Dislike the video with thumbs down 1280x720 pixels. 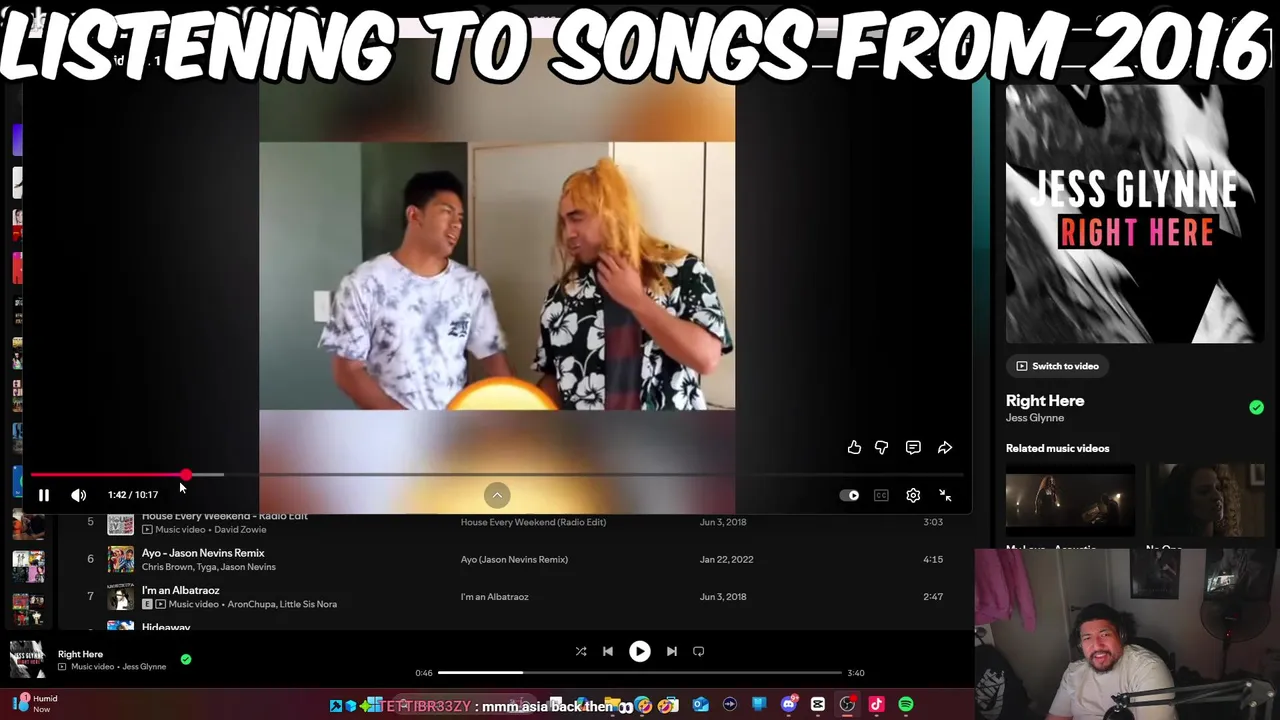[881, 448]
